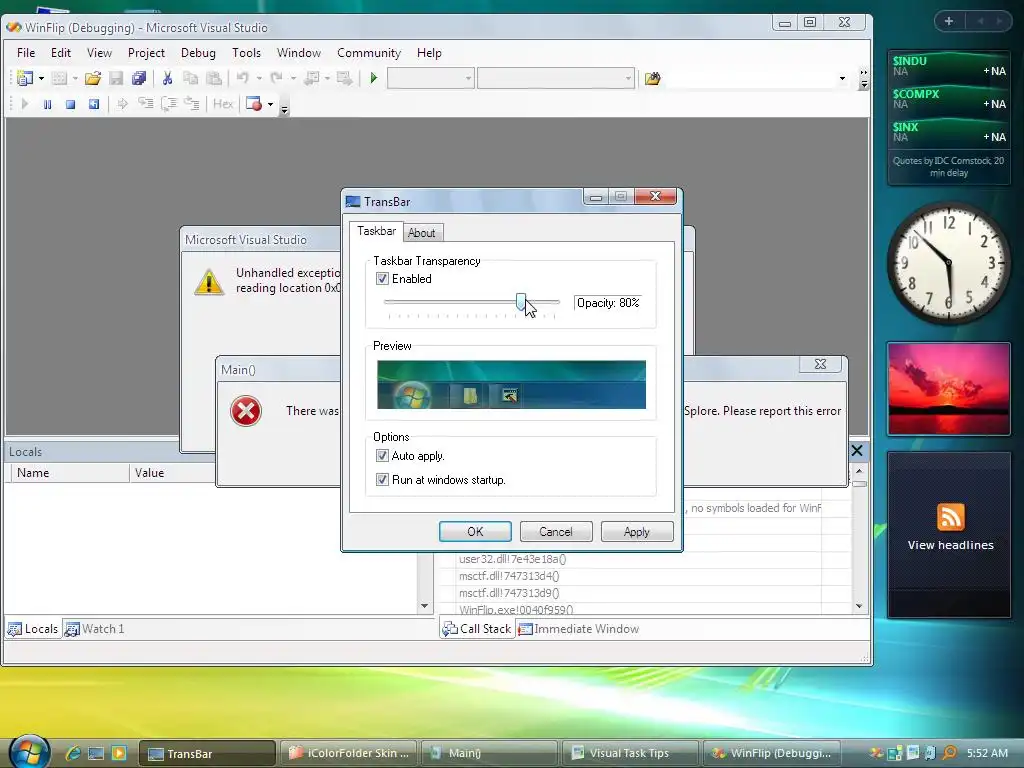This screenshot has width=1024, height=768.
Task: Open the Windows Start orb
Action: point(30,751)
